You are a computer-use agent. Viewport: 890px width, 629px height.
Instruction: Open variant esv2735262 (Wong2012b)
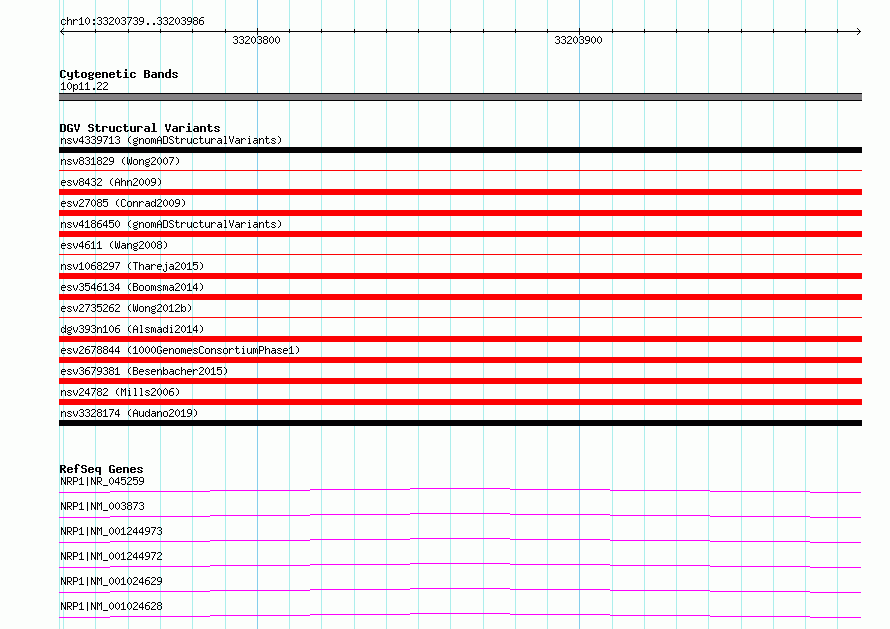[x=126, y=308]
